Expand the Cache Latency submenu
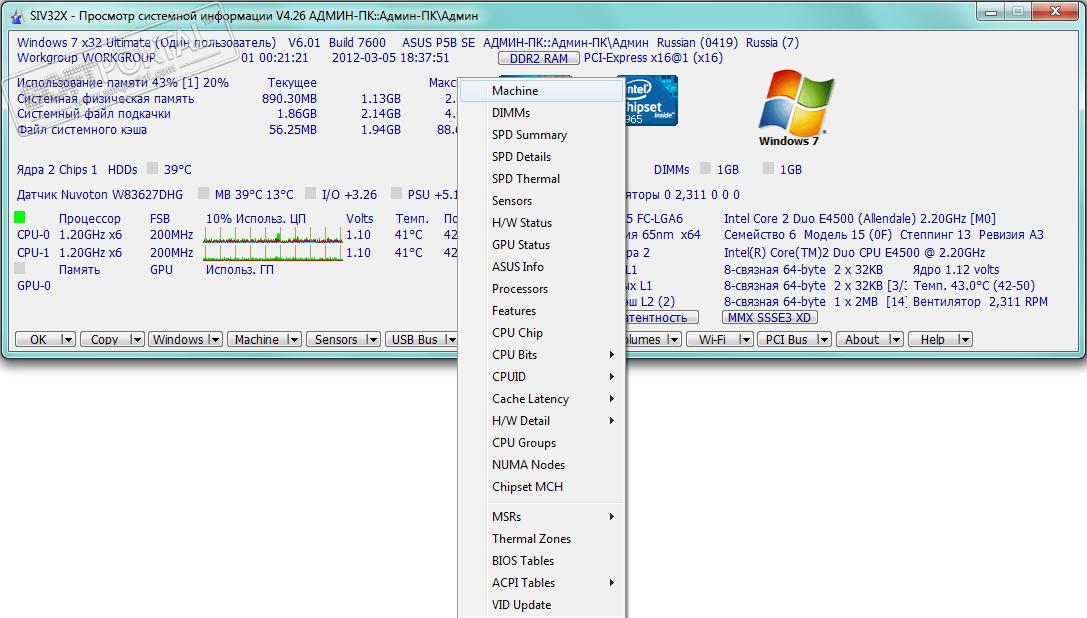Image resolution: width=1087 pixels, height=618 pixels. (611, 399)
